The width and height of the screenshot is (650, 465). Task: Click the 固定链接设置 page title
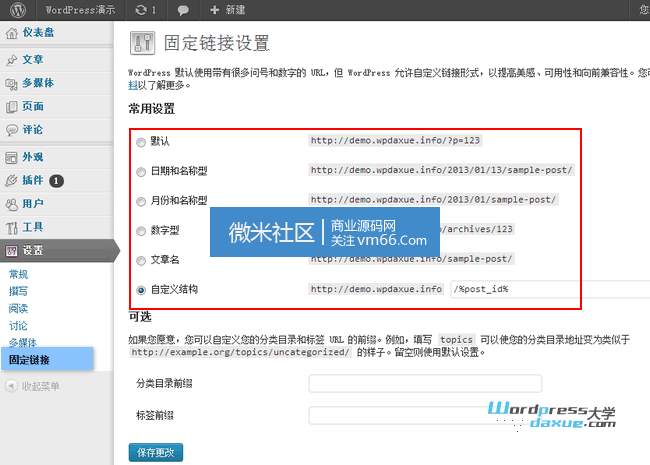point(217,43)
